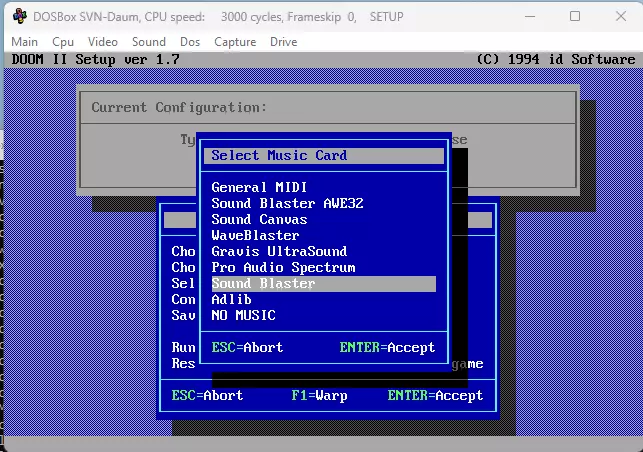The image size is (643, 452).
Task: Click F1=Warp in the main menu footer
Action: 319,395
